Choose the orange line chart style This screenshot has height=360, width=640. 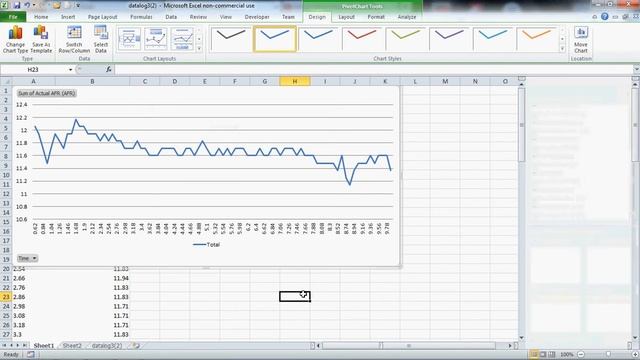coord(536,39)
